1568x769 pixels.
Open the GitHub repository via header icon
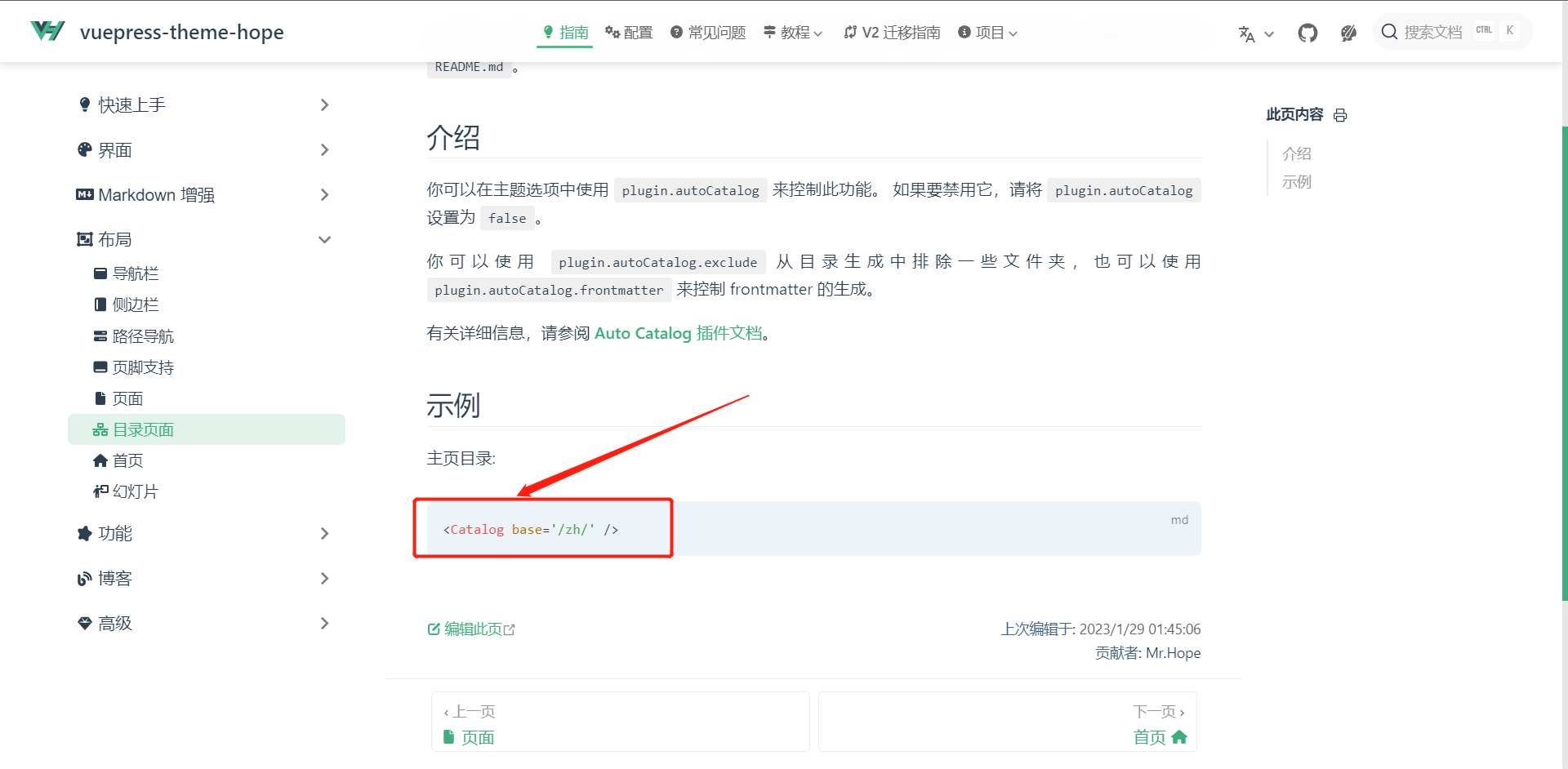(x=1307, y=33)
